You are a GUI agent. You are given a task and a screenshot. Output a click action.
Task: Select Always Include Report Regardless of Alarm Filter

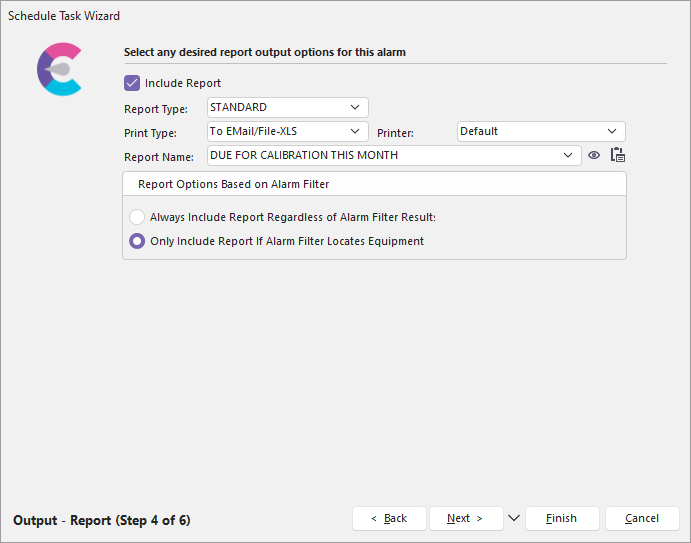coord(137,217)
